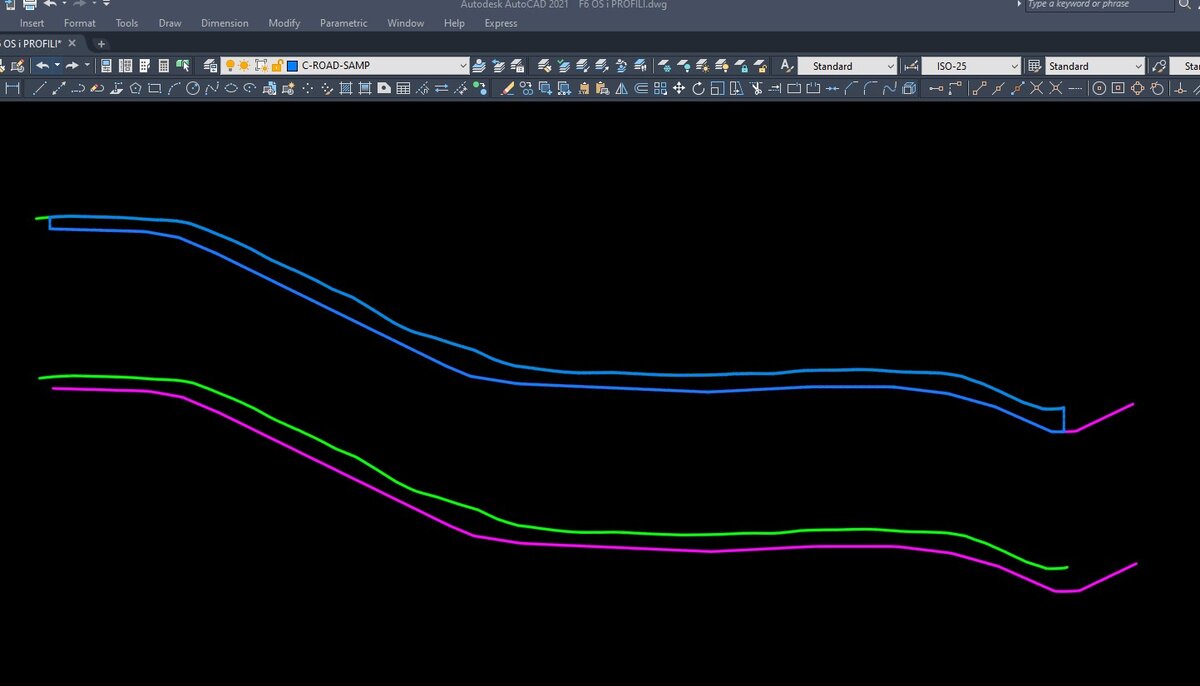The height and width of the screenshot is (686, 1200).
Task: Open the QuickCalc calculator icon
Action: pyautogui.click(x=163, y=66)
